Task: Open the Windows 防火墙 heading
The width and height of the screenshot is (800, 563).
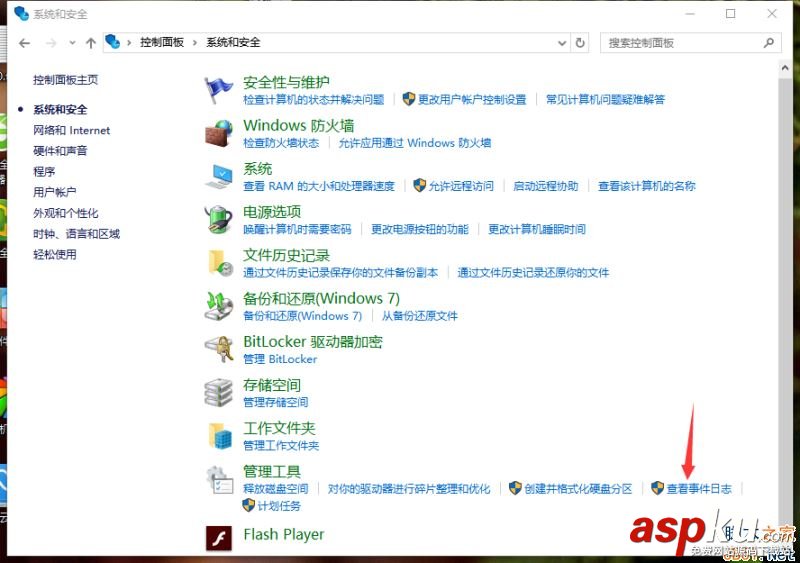Action: [x=298, y=126]
